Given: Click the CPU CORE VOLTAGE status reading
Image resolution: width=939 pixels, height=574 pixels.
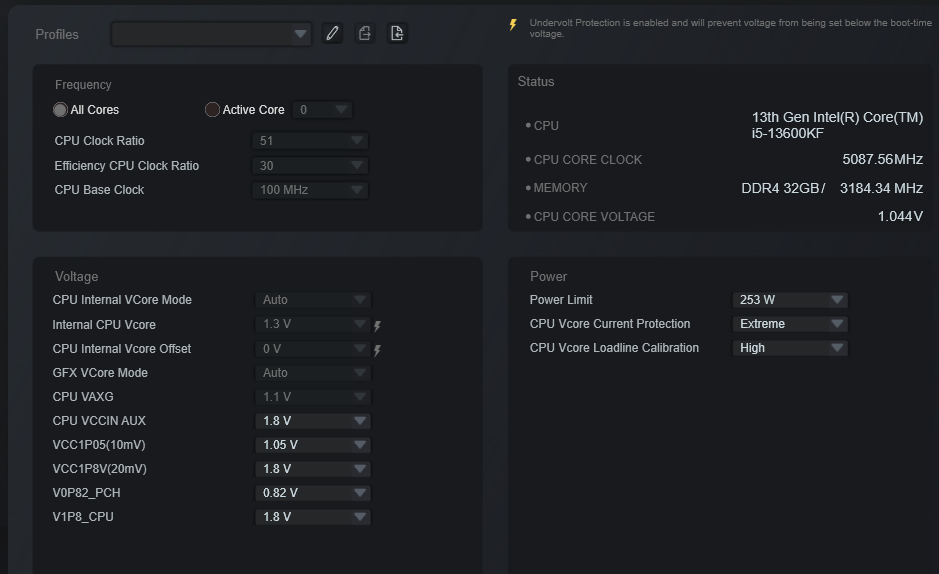Looking at the screenshot, I should click(x=899, y=216).
